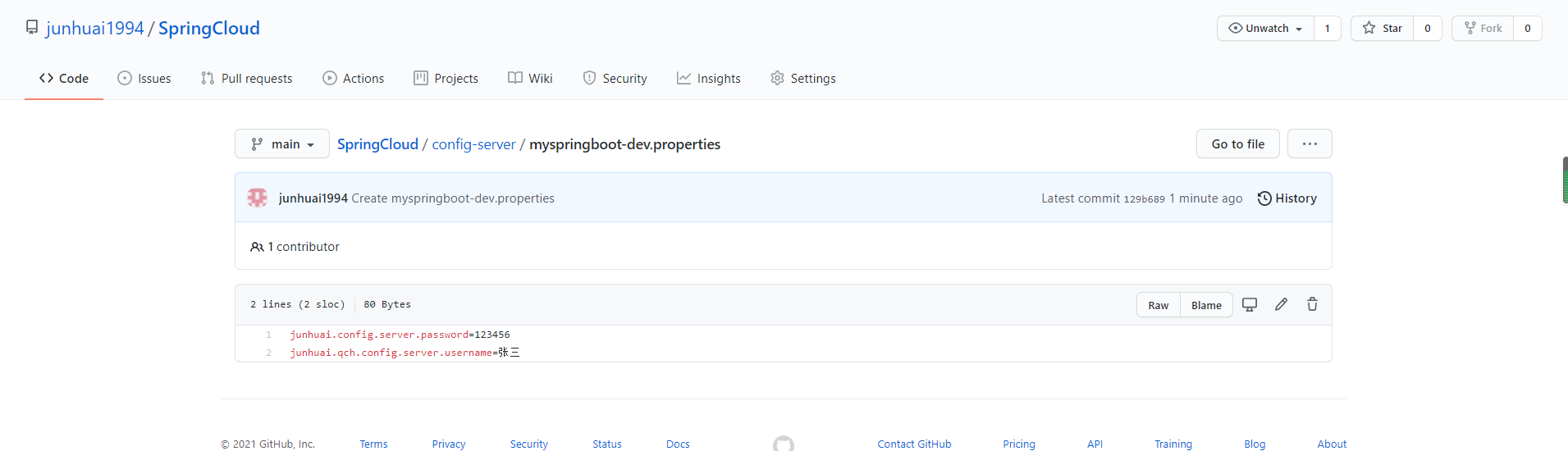This screenshot has height=451, width=1568.
Task: Click the repository book icon
Action: pyautogui.click(x=32, y=28)
